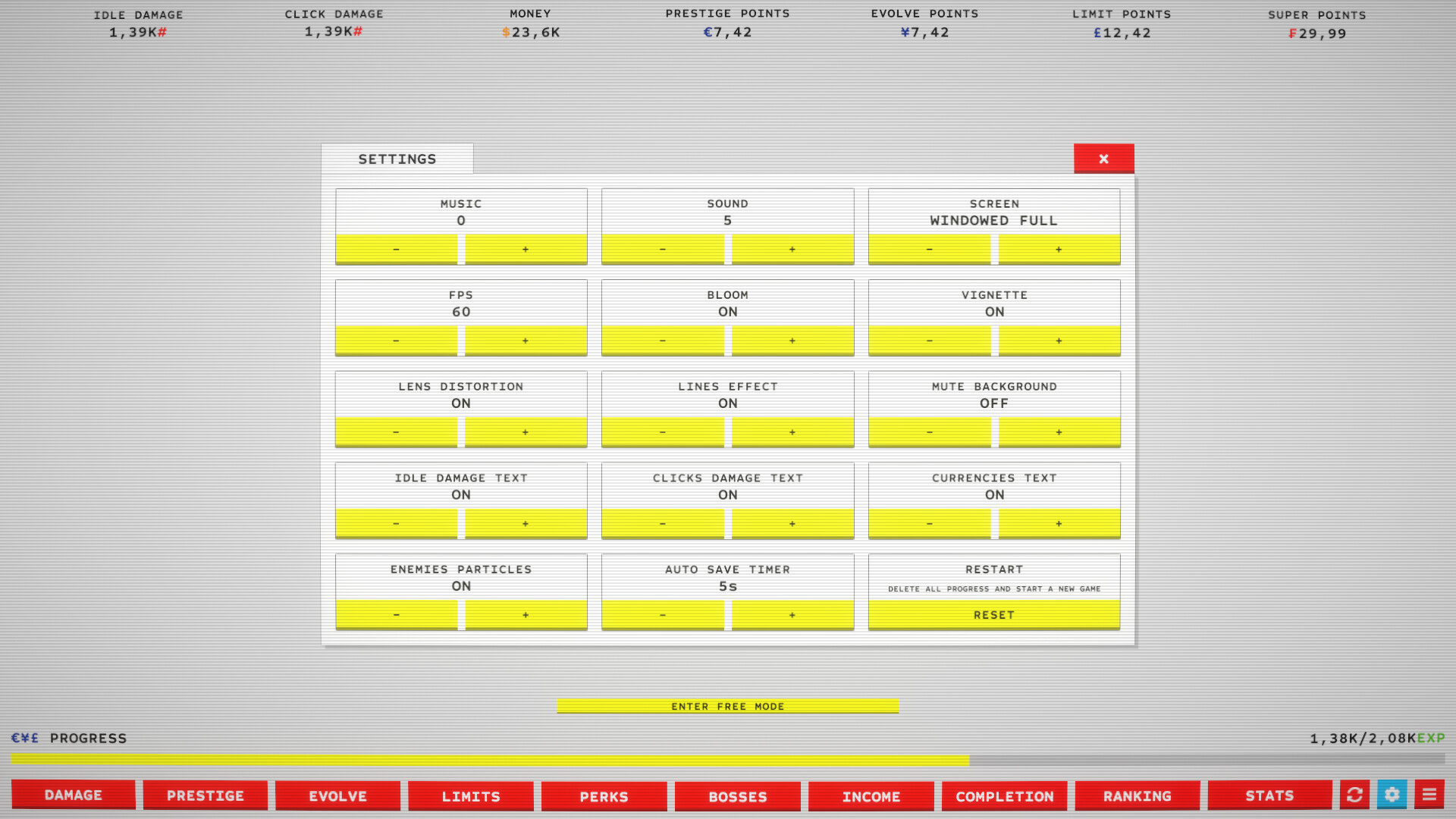Open the settings gear icon
Screen dimensions: 1456x819
pos(1392,795)
